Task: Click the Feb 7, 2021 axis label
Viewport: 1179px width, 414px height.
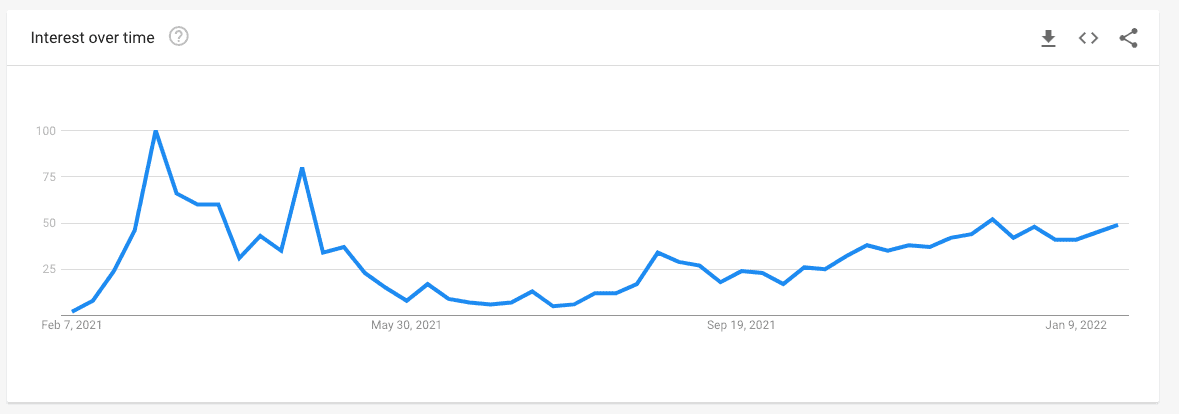Action: coord(71,325)
